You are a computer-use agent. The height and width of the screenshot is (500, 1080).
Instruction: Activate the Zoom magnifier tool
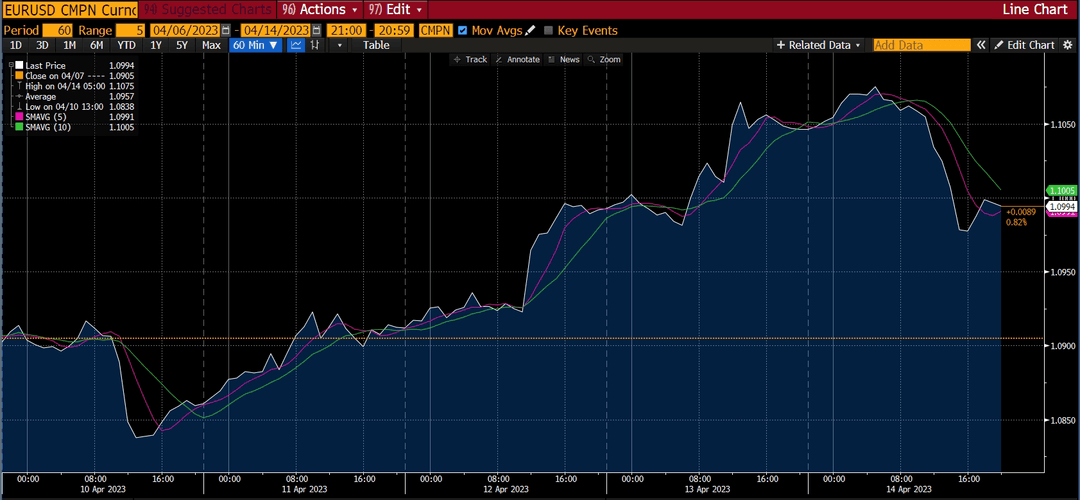[604, 60]
